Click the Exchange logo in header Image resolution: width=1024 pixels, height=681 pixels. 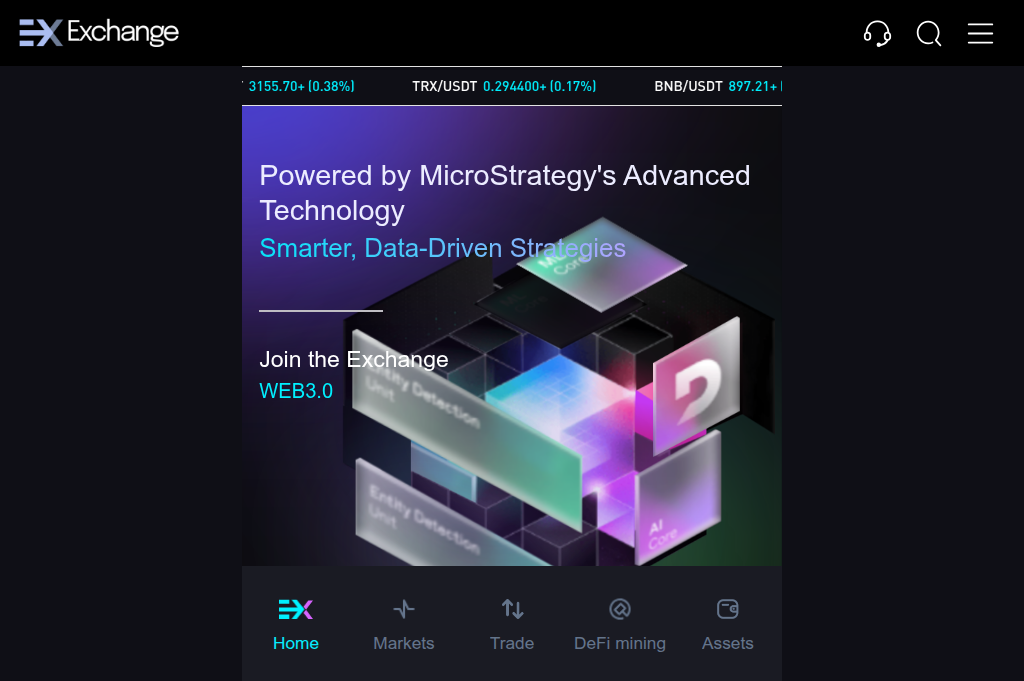(99, 33)
